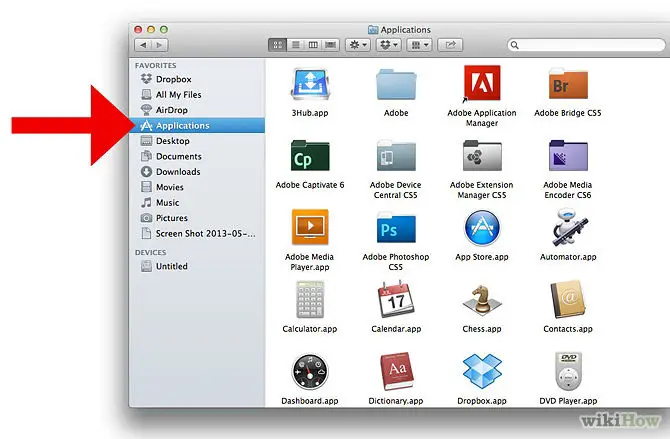Select Calendar.app icon
670x439 pixels.
coord(396,299)
